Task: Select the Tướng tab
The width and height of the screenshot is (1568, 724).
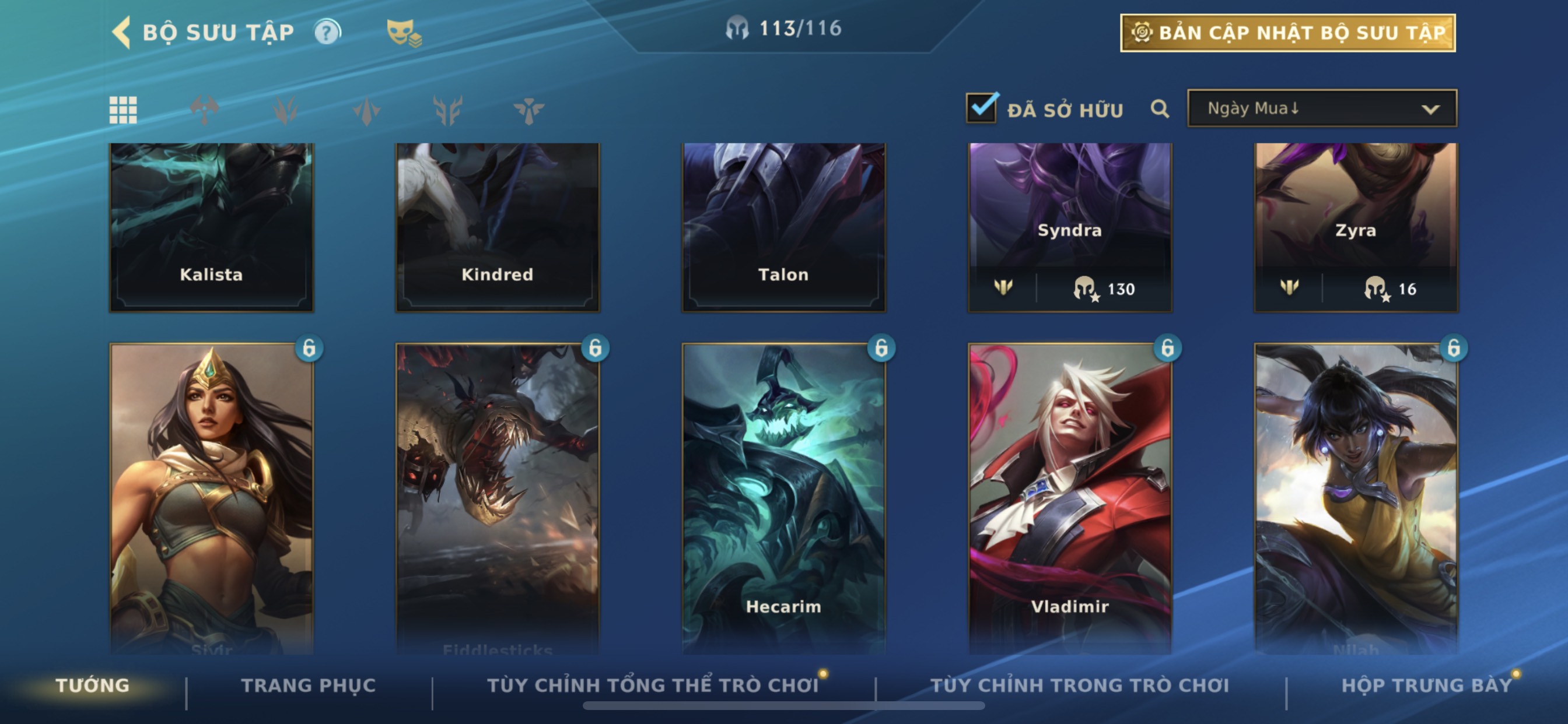Action: tap(93, 686)
